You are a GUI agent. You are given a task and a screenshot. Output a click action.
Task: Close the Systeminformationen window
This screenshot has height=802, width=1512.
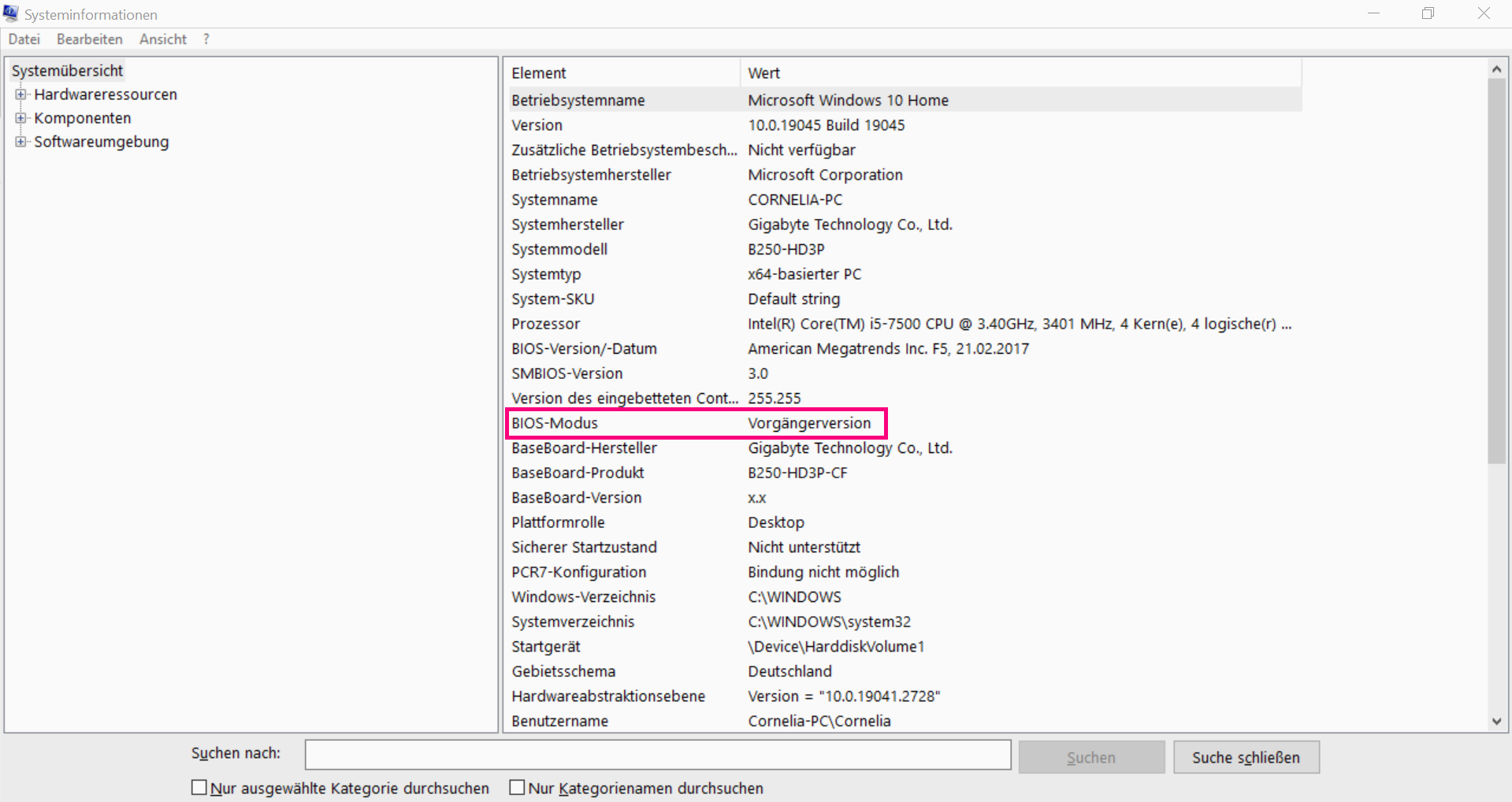pyautogui.click(x=1484, y=13)
